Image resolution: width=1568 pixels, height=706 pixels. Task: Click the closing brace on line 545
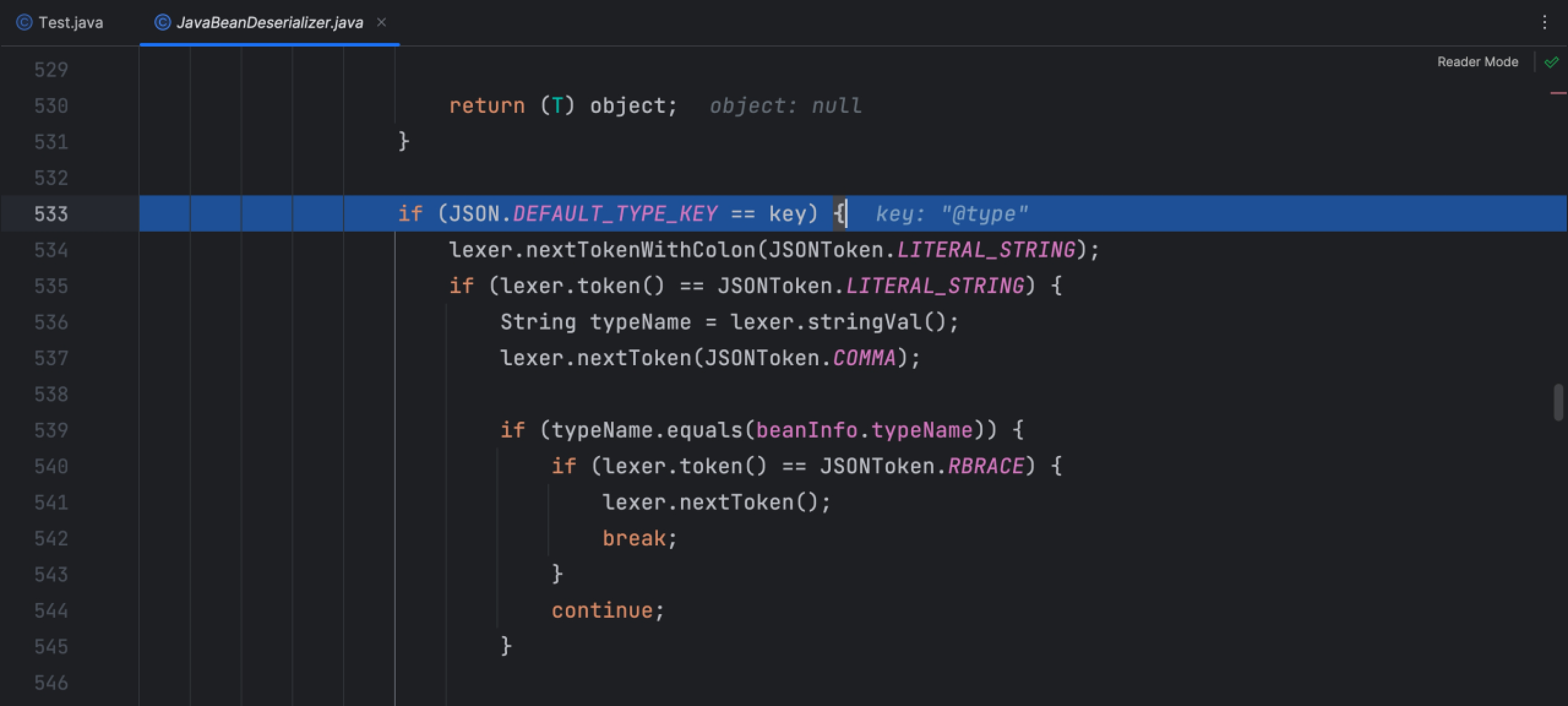click(x=506, y=647)
